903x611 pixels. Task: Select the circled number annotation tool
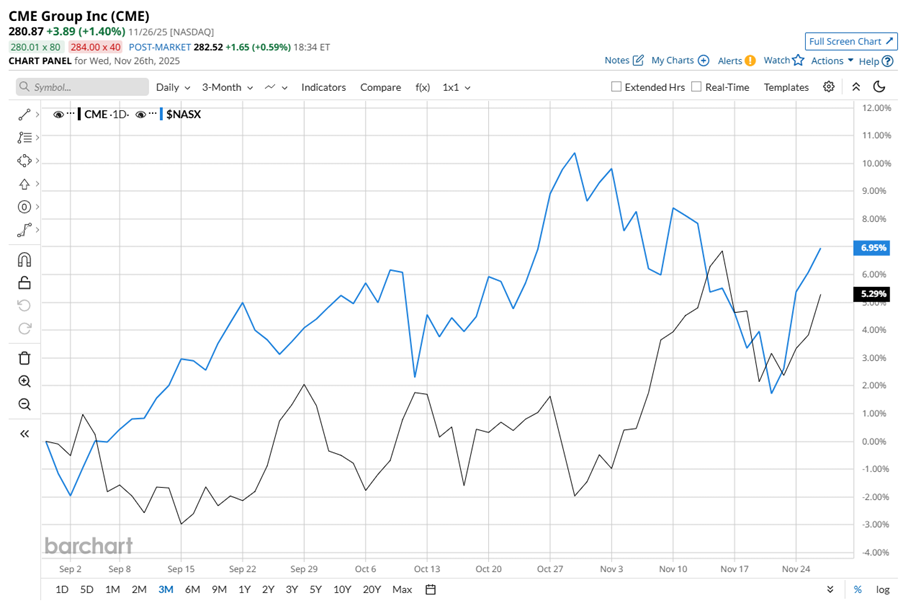click(x=24, y=207)
